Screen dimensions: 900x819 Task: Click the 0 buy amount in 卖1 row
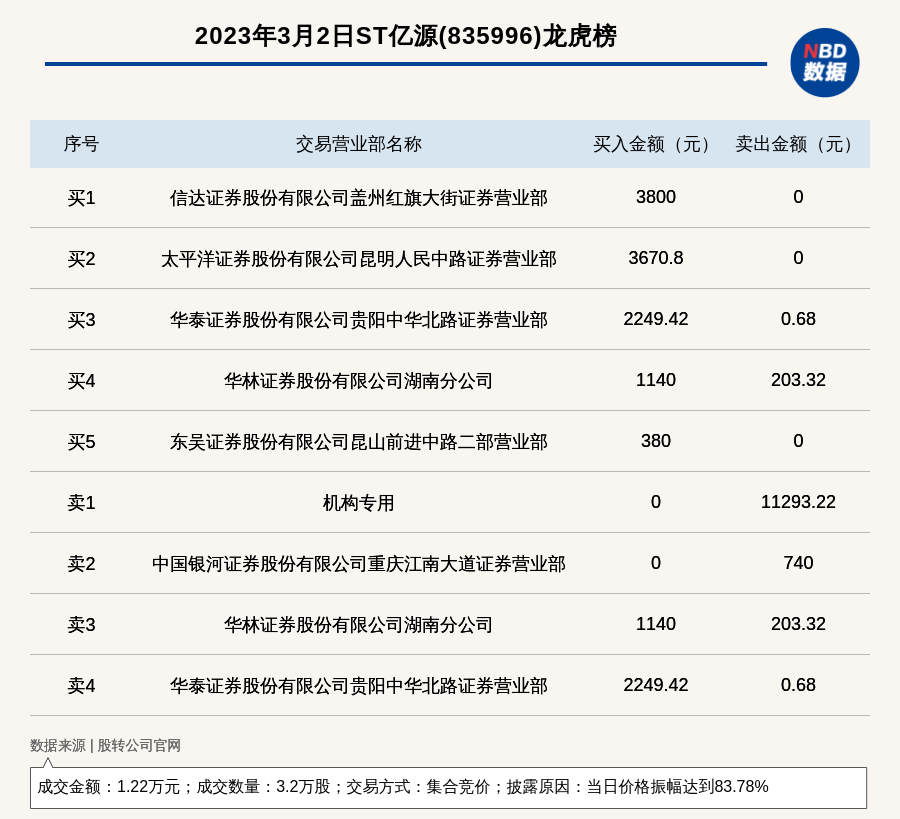[x=655, y=502]
